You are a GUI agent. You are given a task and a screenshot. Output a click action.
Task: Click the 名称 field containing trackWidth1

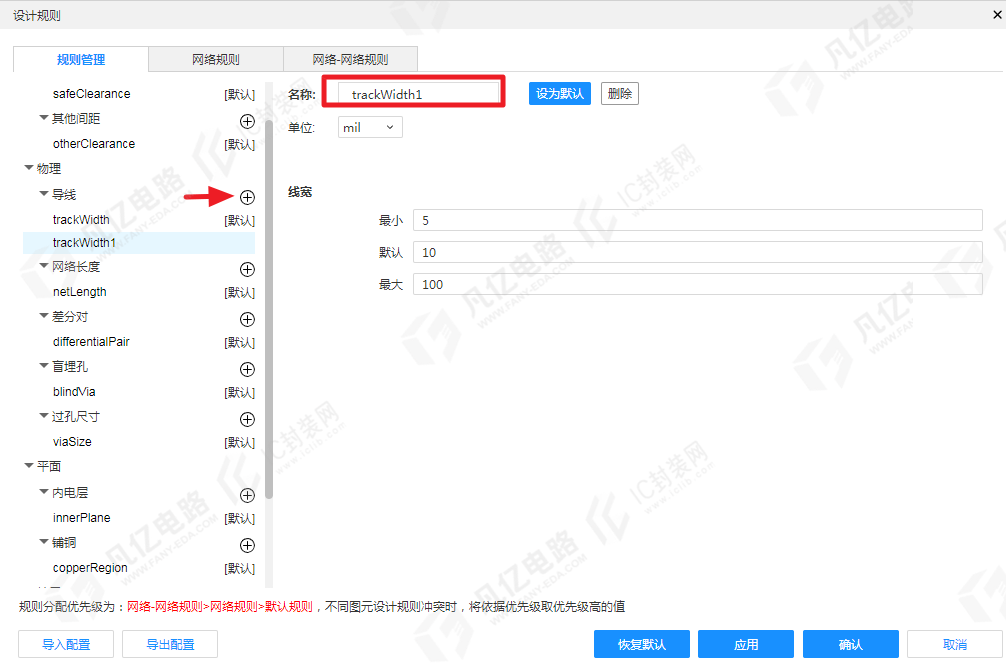[418, 94]
